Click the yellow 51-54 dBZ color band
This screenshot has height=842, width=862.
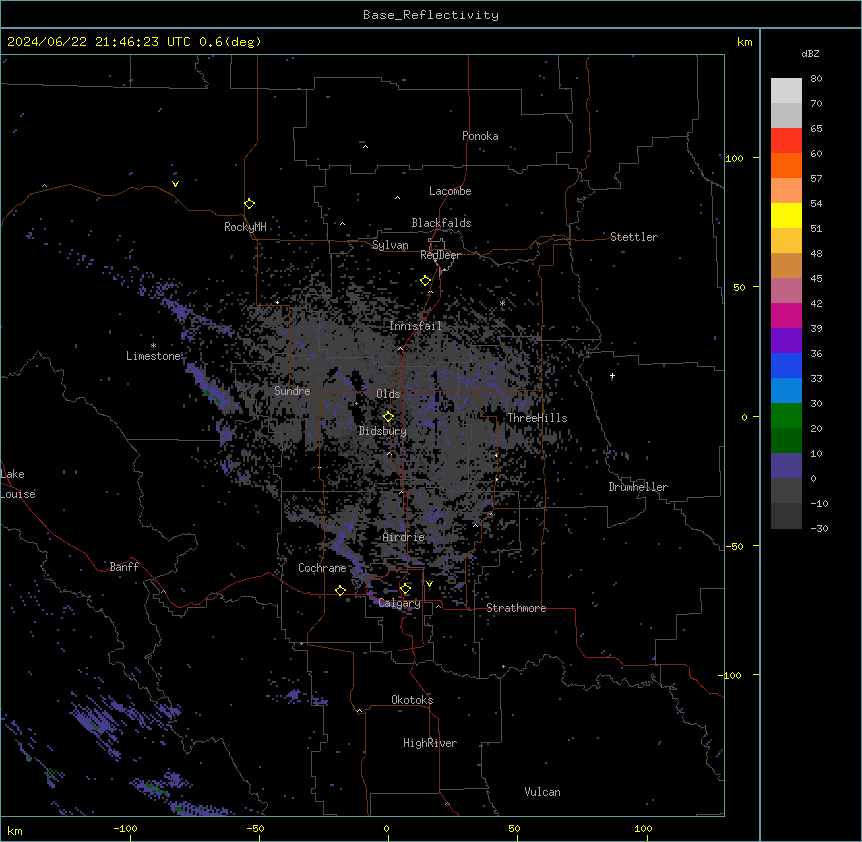coord(786,215)
